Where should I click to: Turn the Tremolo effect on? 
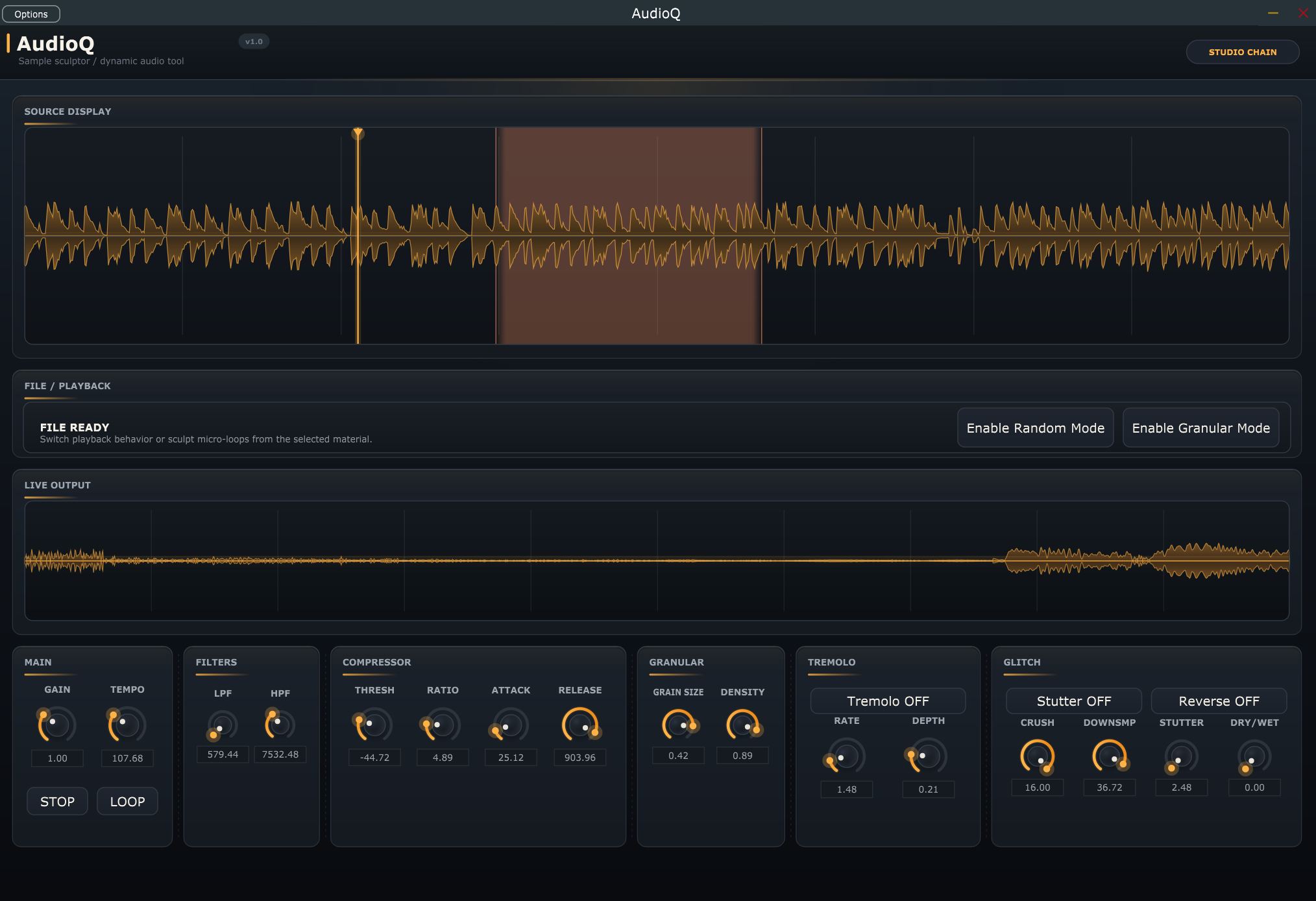[888, 701]
